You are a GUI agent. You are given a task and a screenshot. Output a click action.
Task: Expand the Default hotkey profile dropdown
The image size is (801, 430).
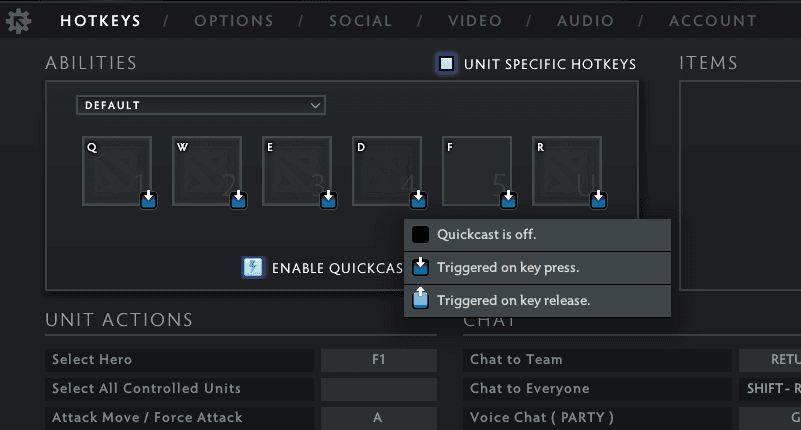click(x=201, y=105)
